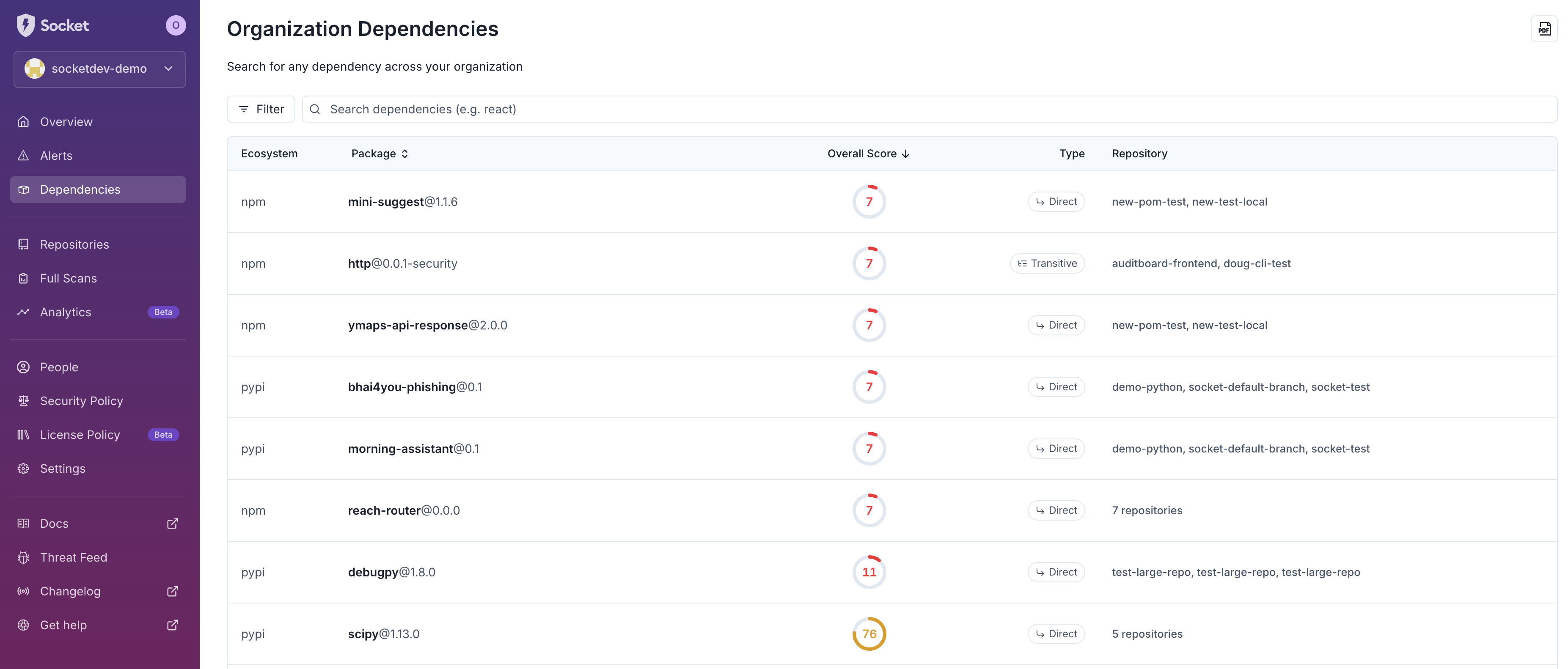Go to the Alerts page
Screen dimensions: 1568x669
(56, 156)
